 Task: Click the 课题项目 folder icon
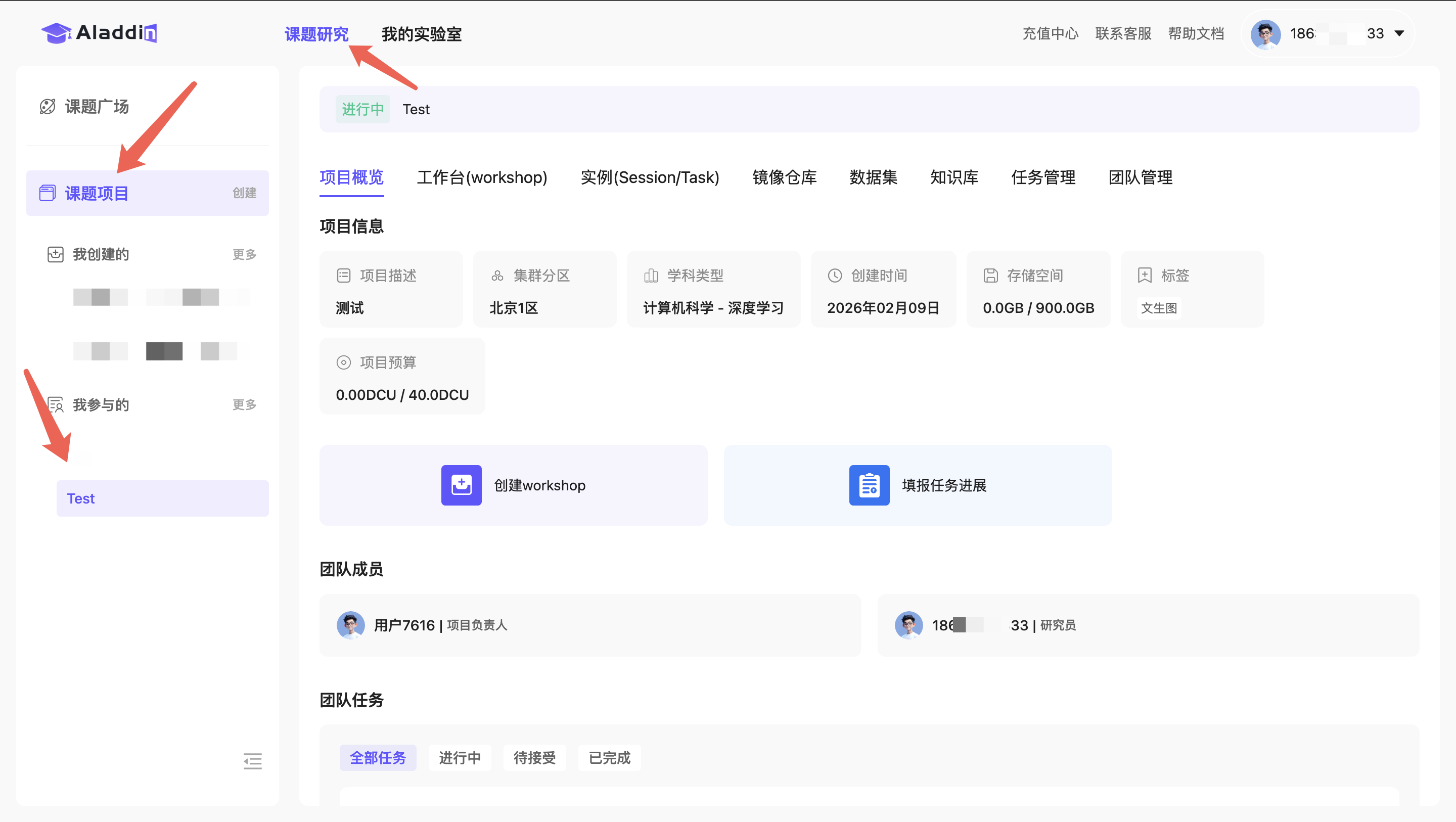pyautogui.click(x=48, y=193)
